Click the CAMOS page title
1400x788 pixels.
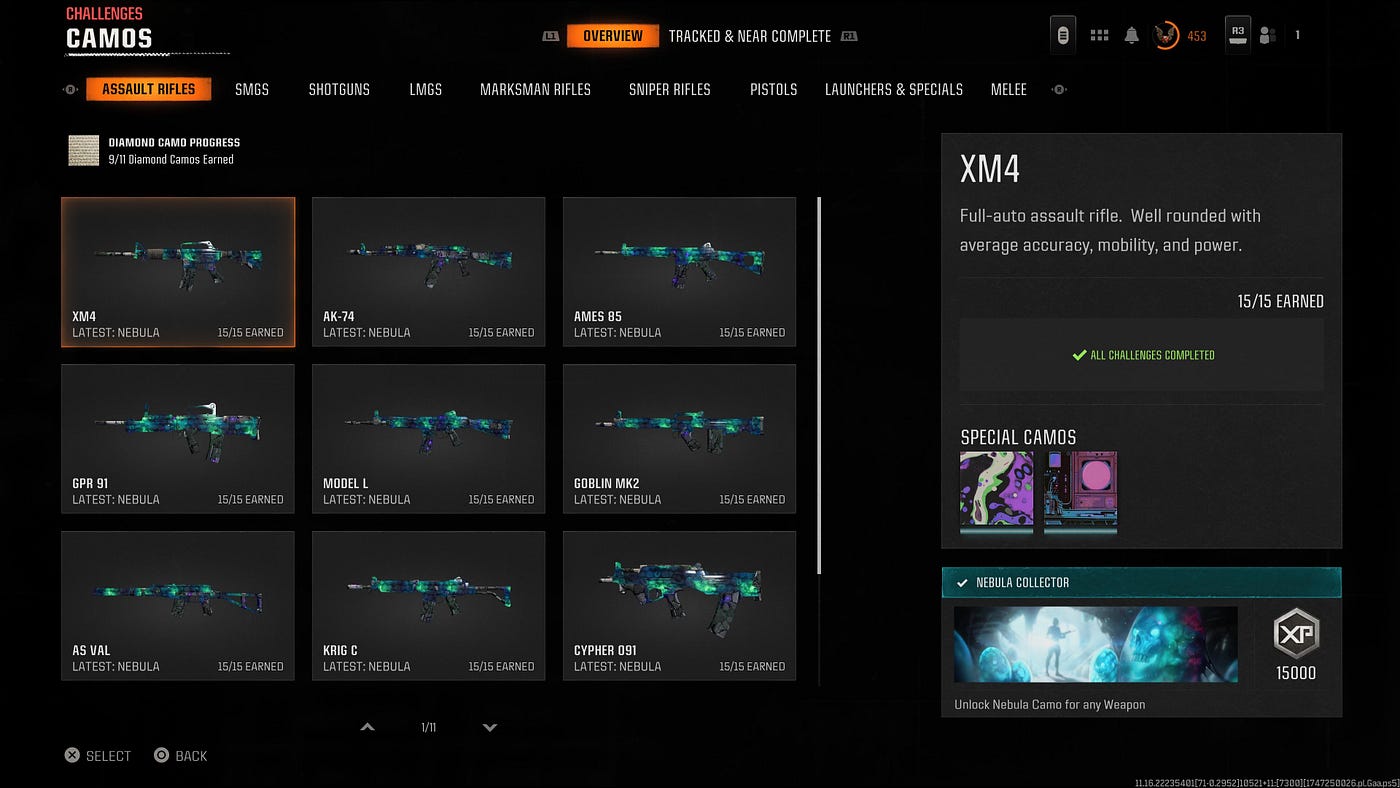tap(109, 39)
